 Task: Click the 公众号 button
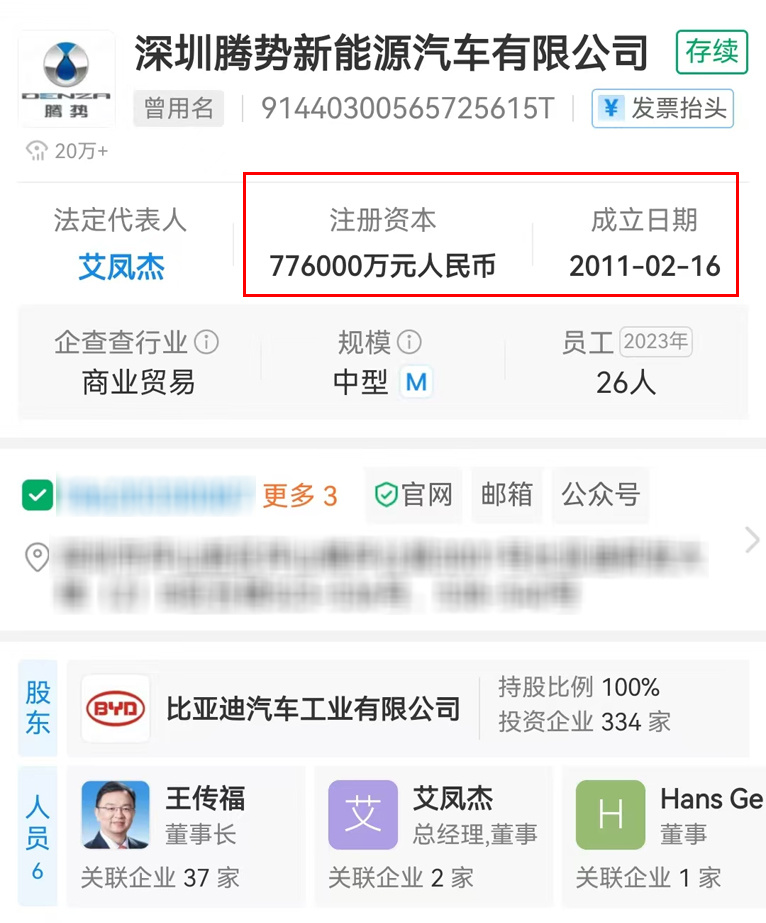(x=601, y=494)
